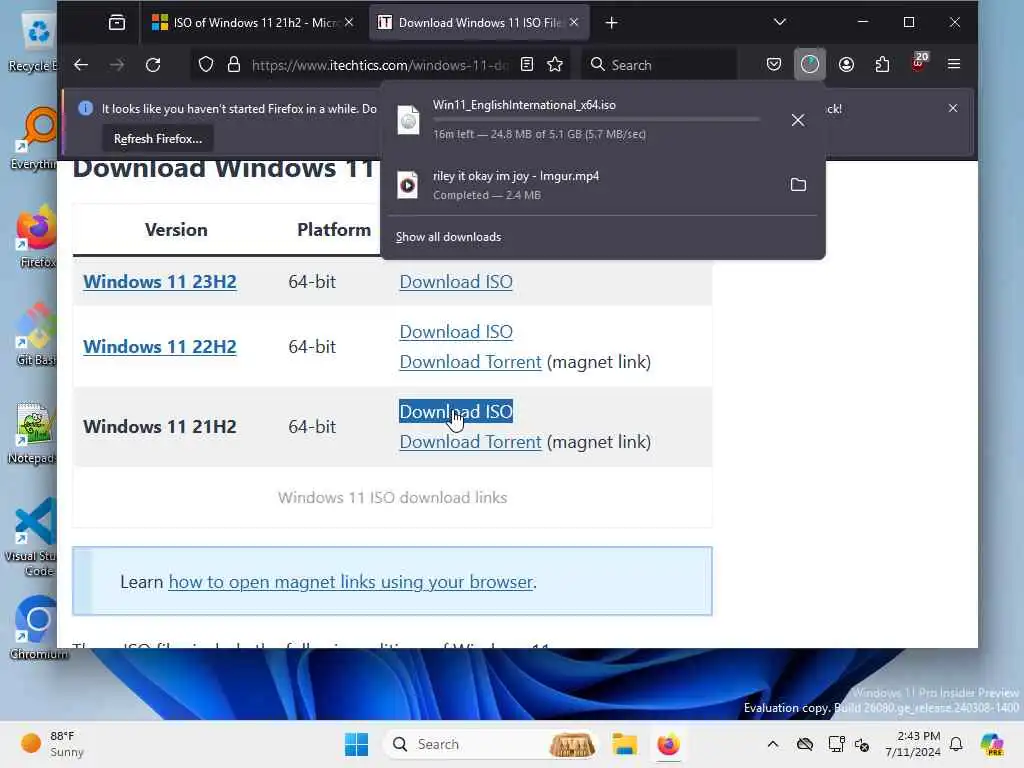Switch to the ISO of Windows 11 21h2 tab

coord(252,23)
